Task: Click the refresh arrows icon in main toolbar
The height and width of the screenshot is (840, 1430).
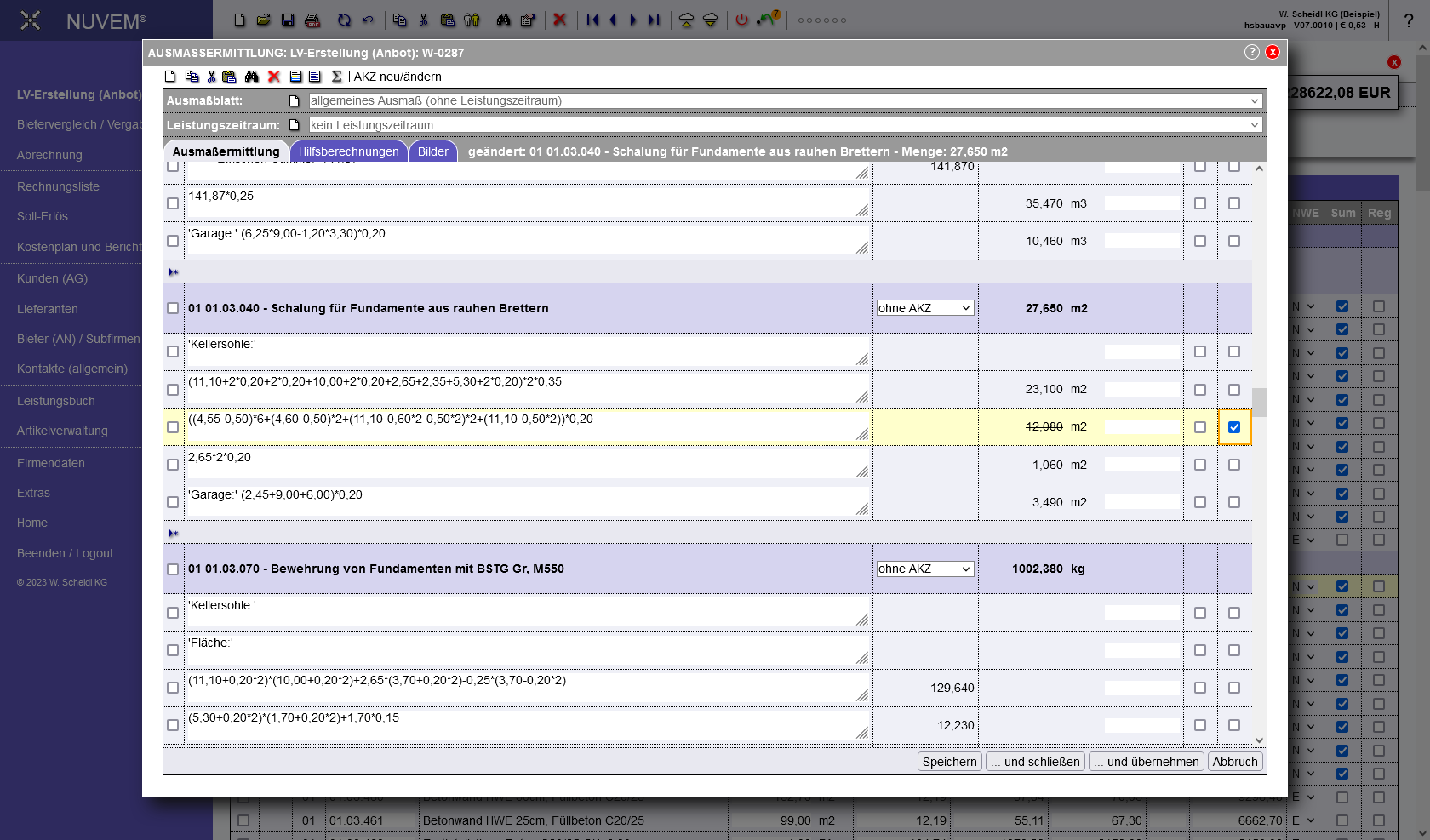Action: click(344, 20)
